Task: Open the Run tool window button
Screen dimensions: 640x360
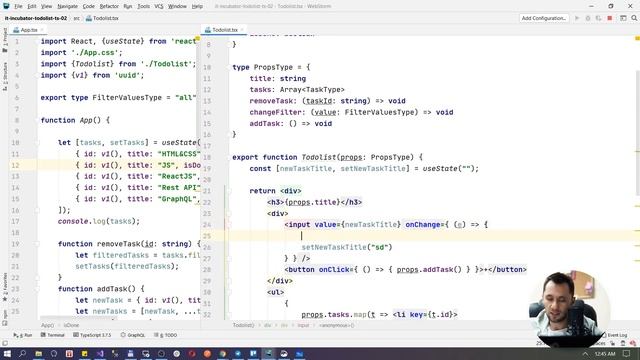Action: coord(23,335)
